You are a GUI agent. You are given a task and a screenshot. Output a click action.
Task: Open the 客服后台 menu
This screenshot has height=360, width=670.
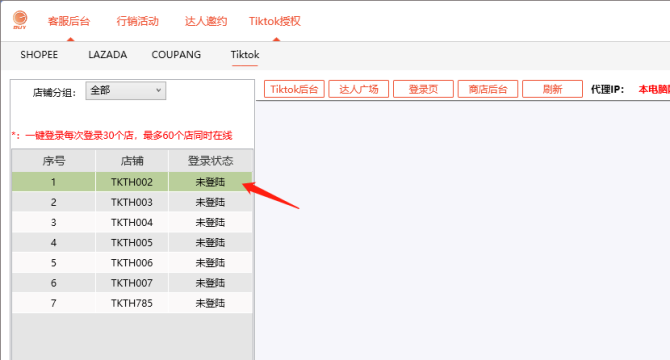pyautogui.click(x=69, y=21)
